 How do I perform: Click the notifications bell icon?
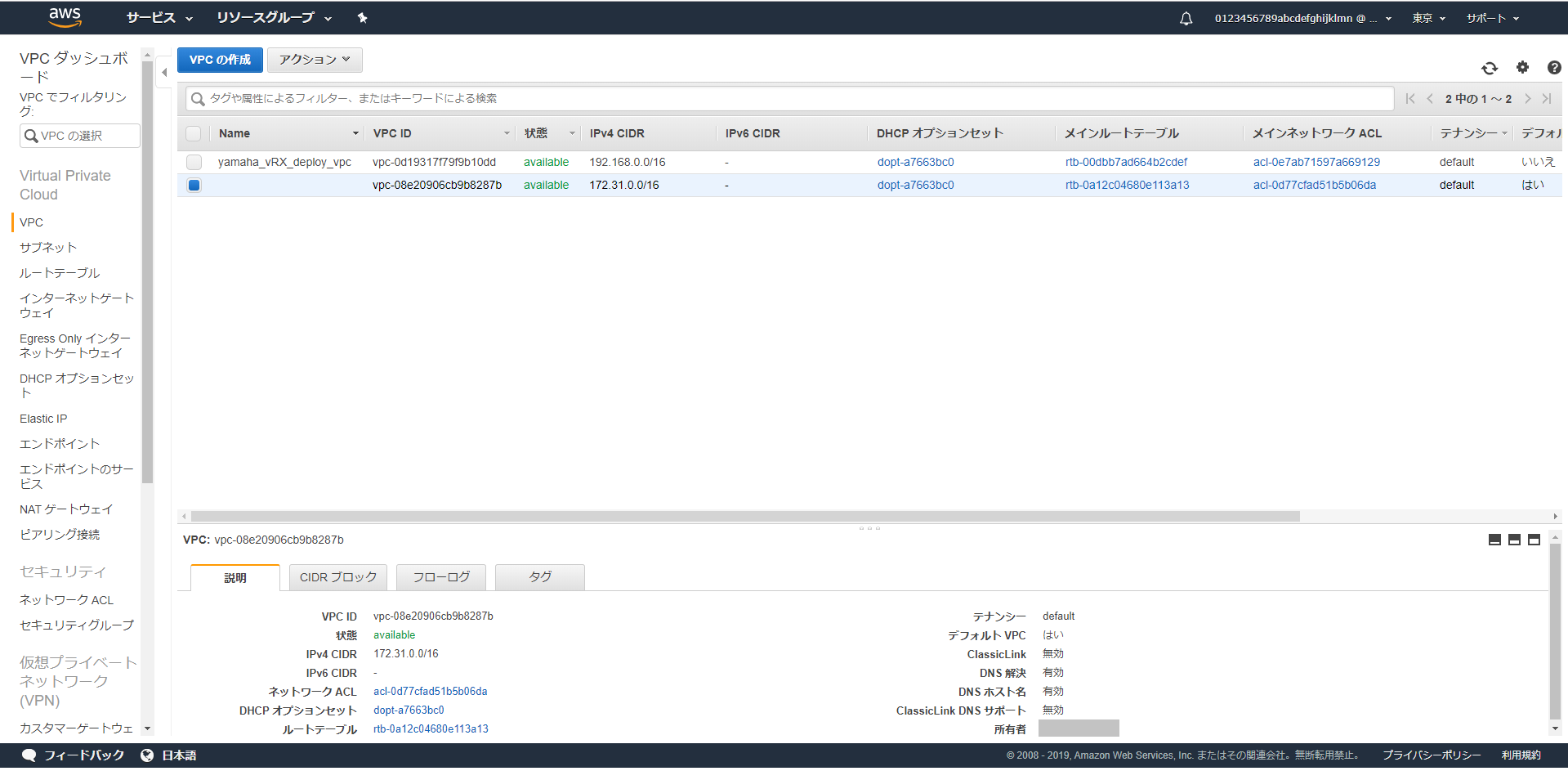[1186, 17]
